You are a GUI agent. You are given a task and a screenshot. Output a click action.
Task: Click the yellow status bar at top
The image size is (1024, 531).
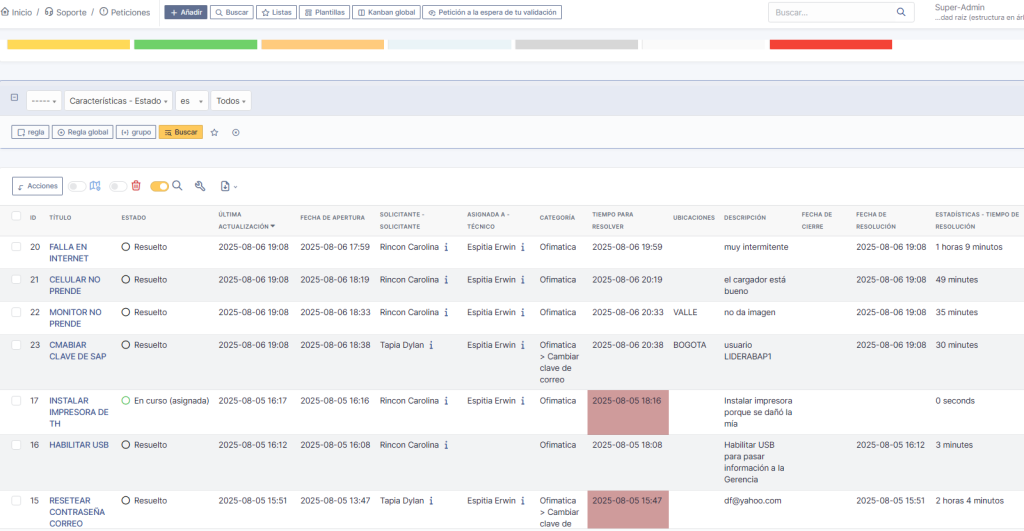click(x=69, y=44)
